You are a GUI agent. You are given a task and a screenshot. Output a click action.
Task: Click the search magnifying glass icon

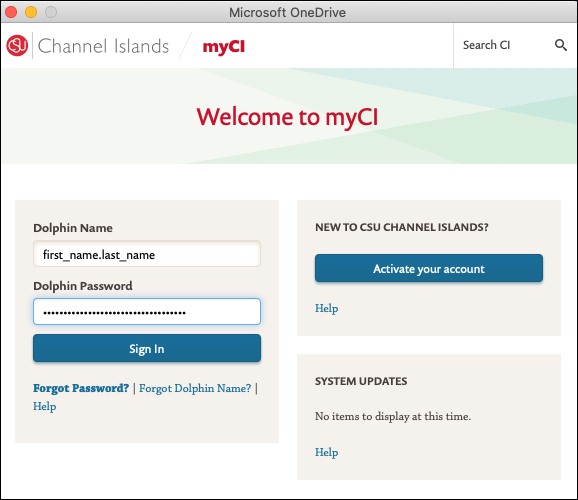[x=561, y=45]
